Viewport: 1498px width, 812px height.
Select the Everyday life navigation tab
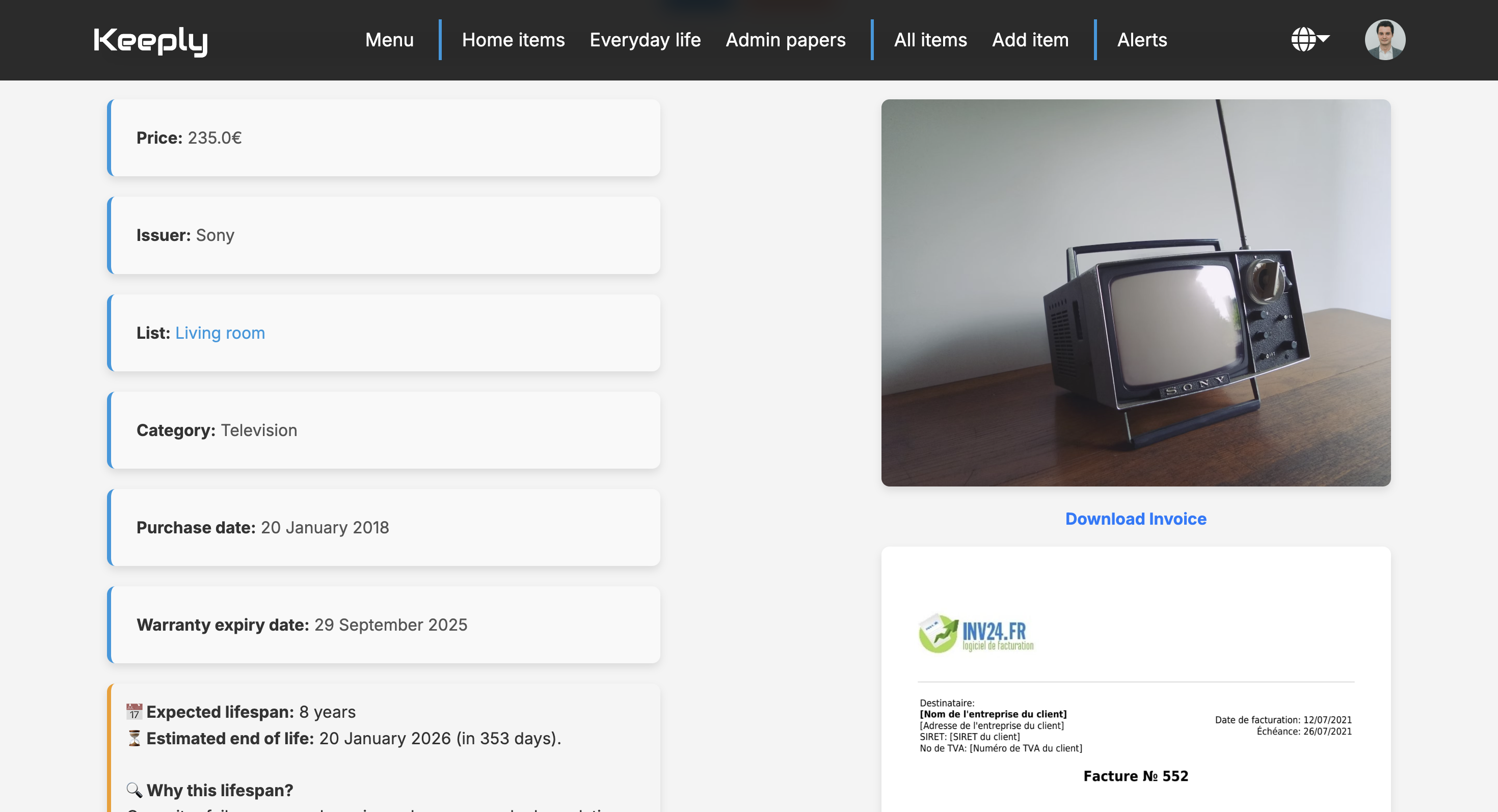pos(645,40)
